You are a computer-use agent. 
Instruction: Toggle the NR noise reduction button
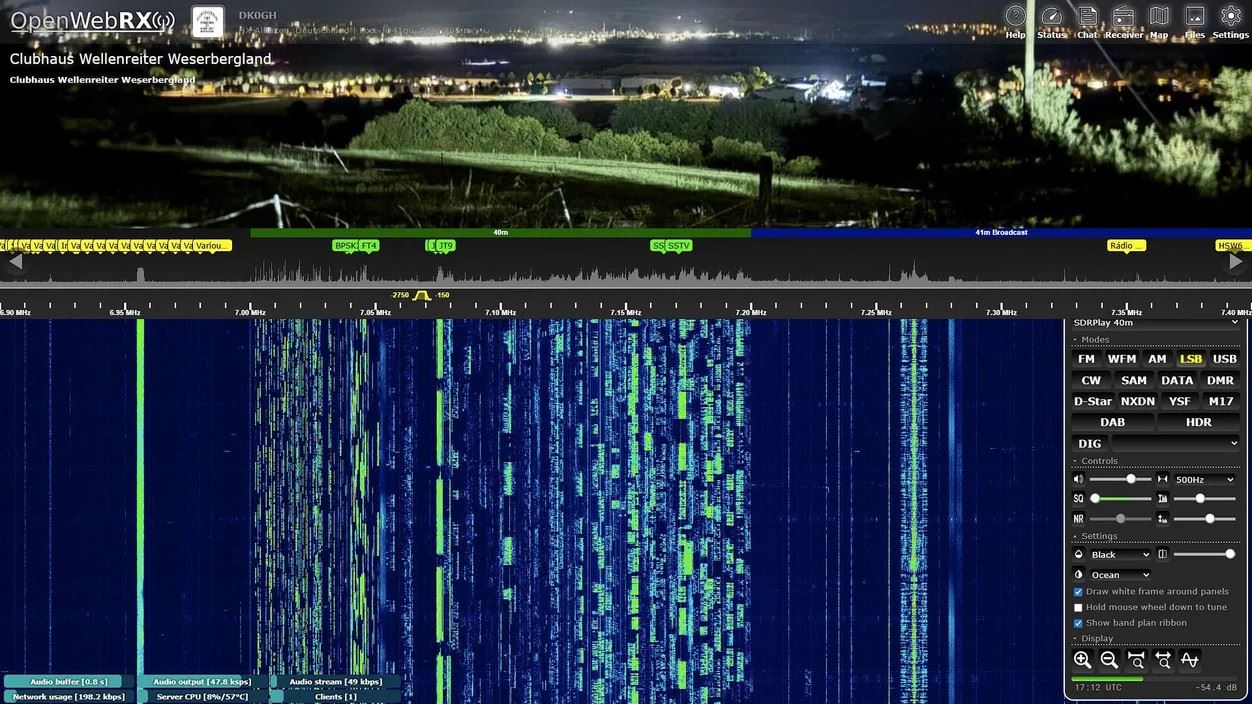coord(1079,519)
